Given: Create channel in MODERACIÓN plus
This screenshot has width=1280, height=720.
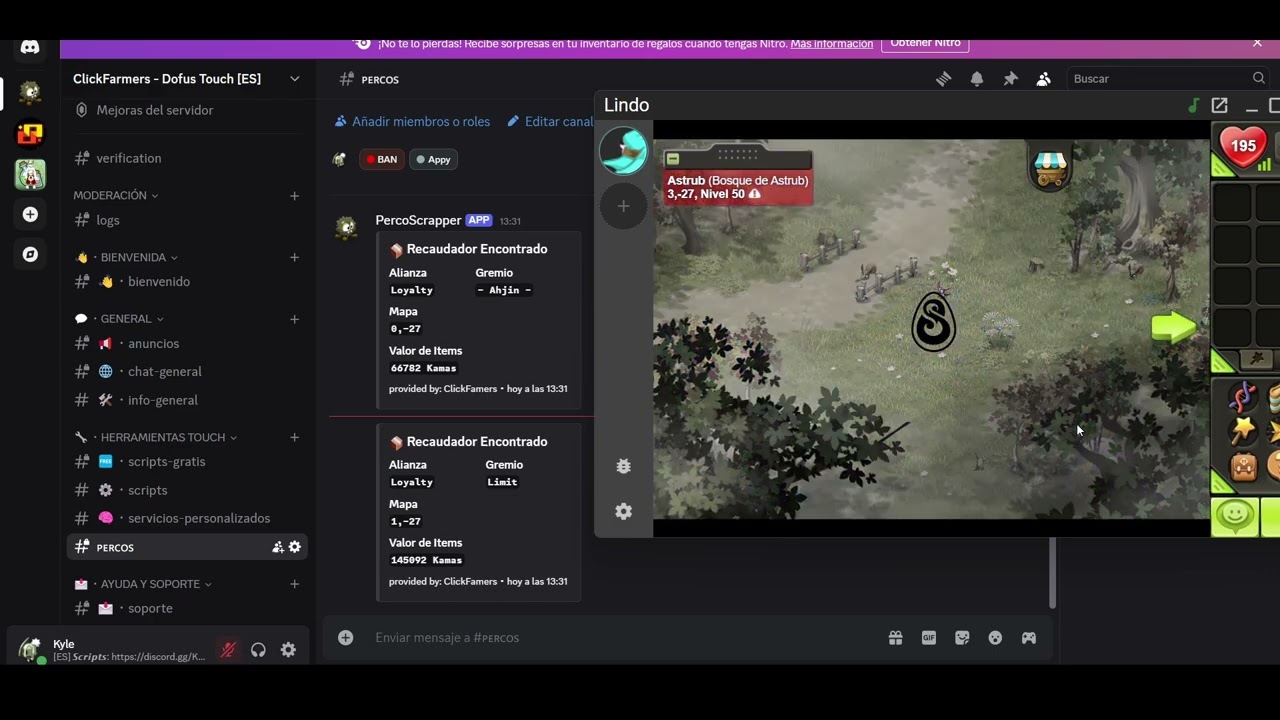Looking at the screenshot, I should (294, 196).
